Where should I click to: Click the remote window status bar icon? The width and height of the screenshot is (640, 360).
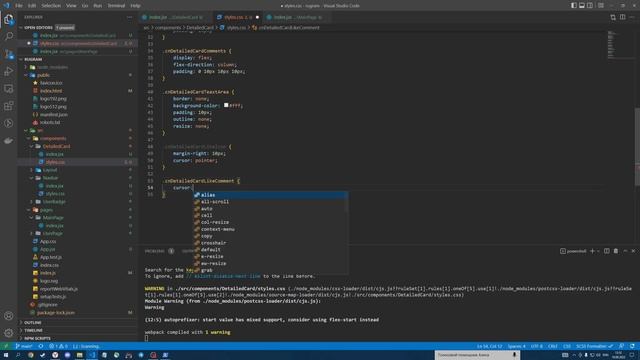point(5,346)
